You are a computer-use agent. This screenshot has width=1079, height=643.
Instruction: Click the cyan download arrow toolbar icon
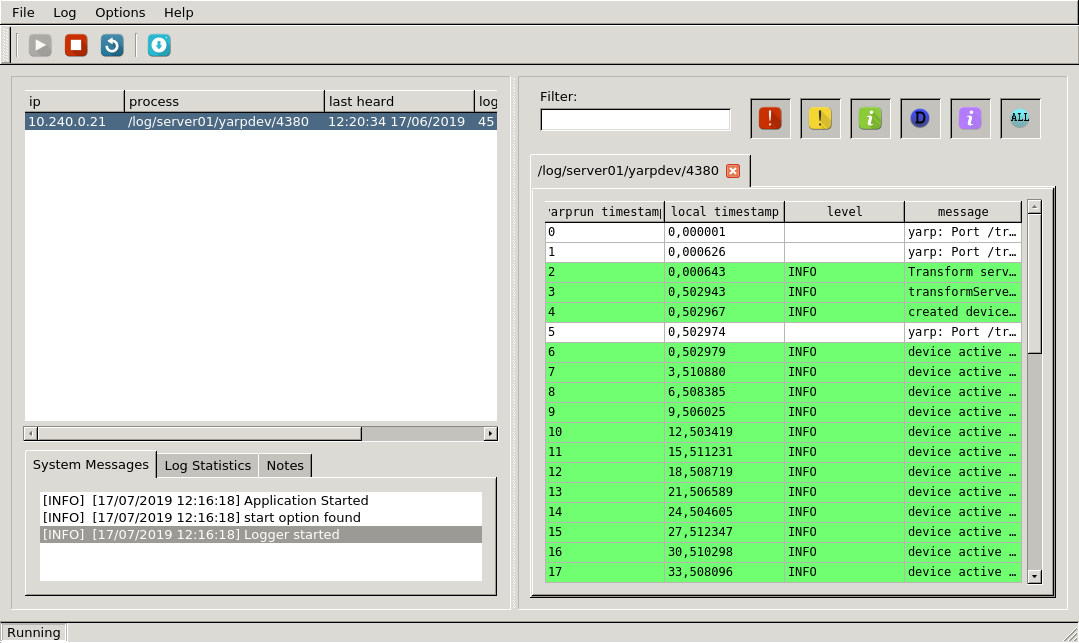click(159, 45)
